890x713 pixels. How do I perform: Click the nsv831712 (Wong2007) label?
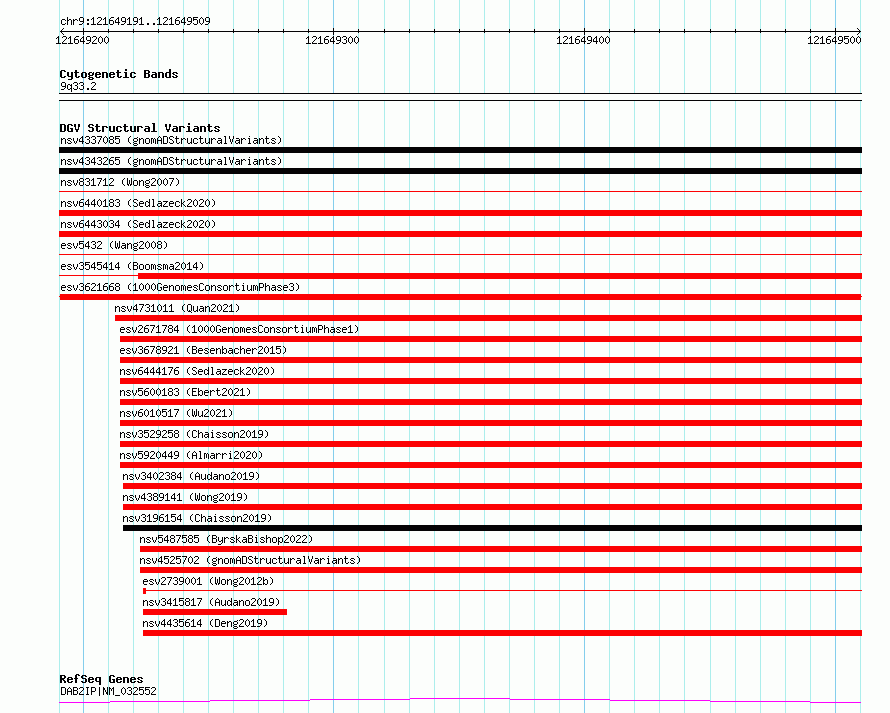coord(120,182)
